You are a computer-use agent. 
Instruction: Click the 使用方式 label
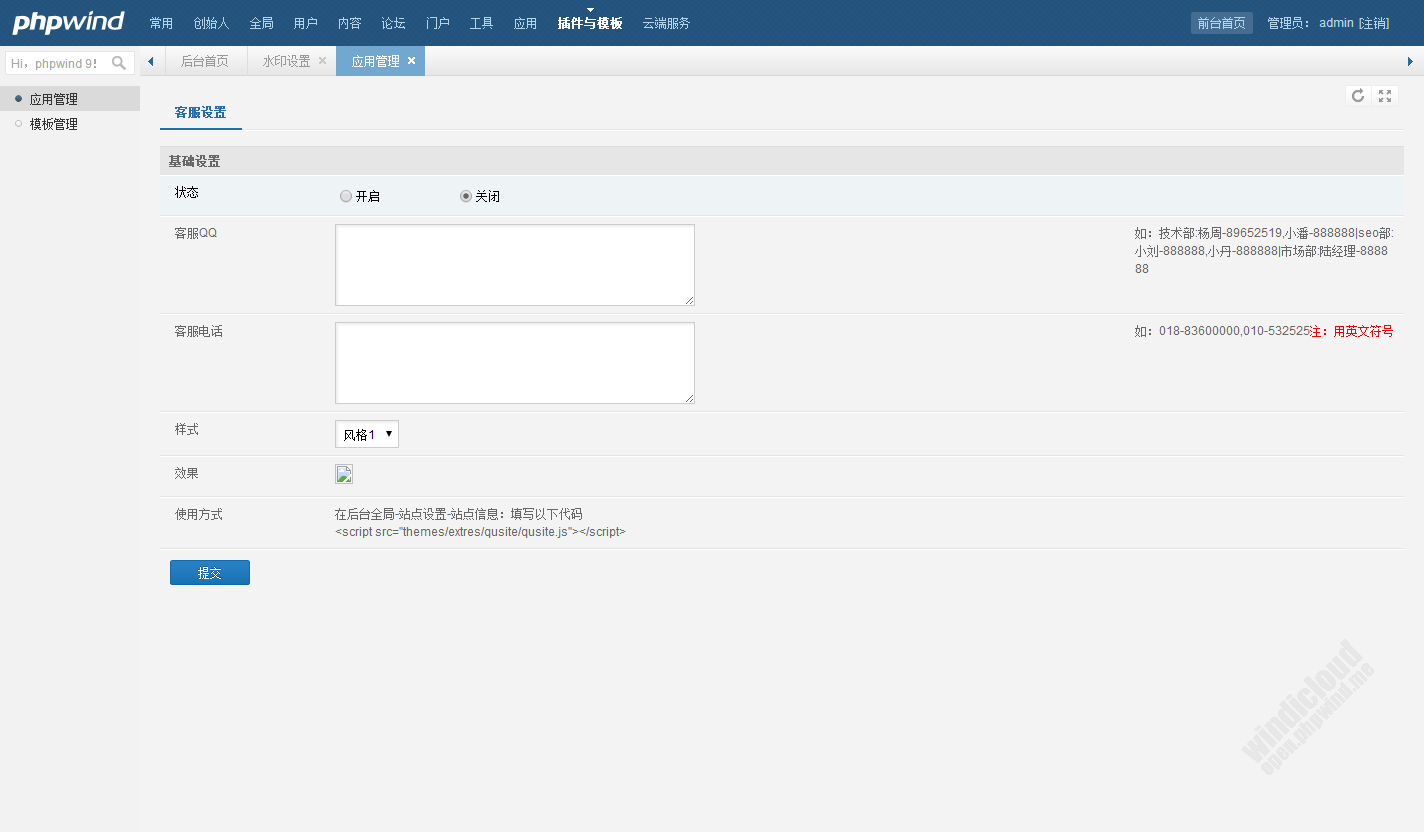tap(199, 514)
